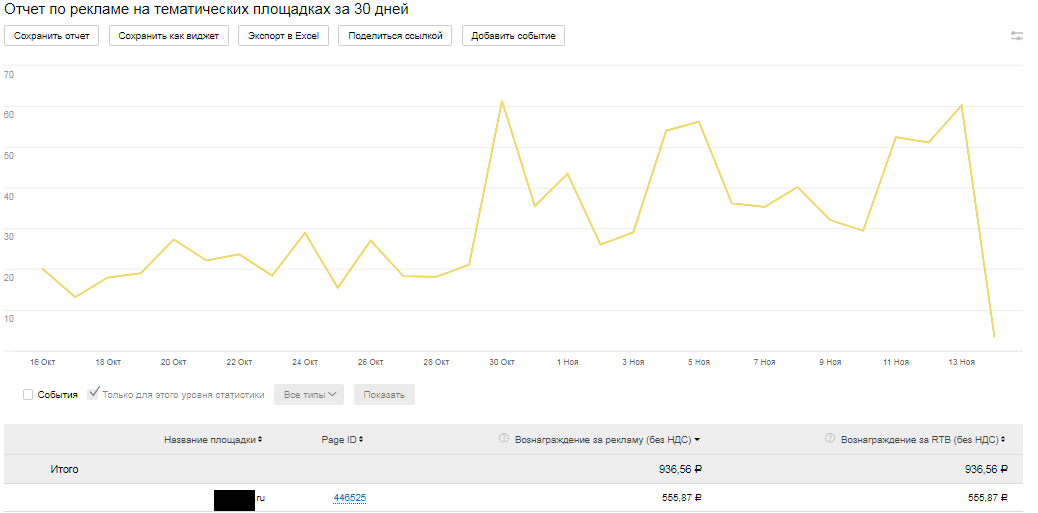Click chart data point at 13 Ноя
Screen dimensions: 1038x513
click(962, 105)
